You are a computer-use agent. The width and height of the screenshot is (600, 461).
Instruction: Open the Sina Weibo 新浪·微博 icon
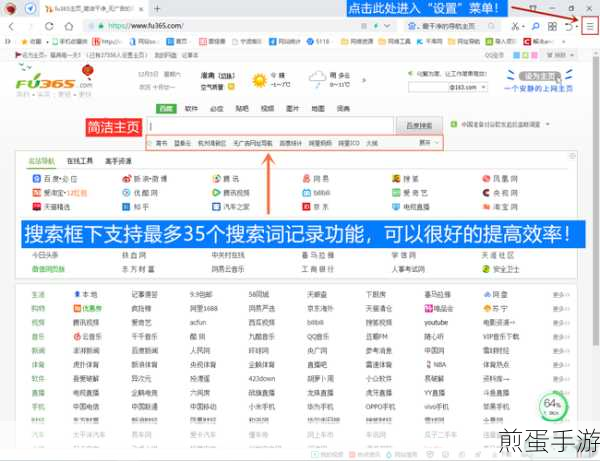pyautogui.click(x=127, y=179)
